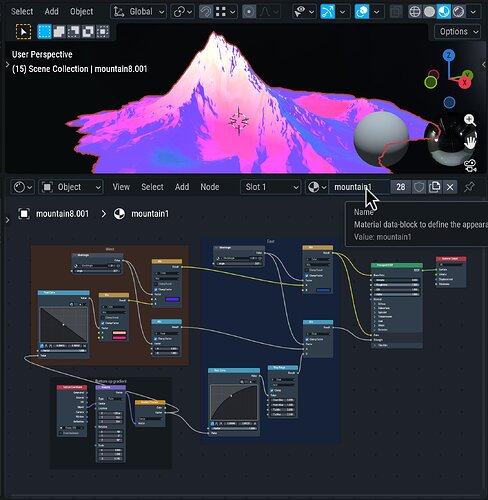Choose the Invert selection mode

click(88, 32)
